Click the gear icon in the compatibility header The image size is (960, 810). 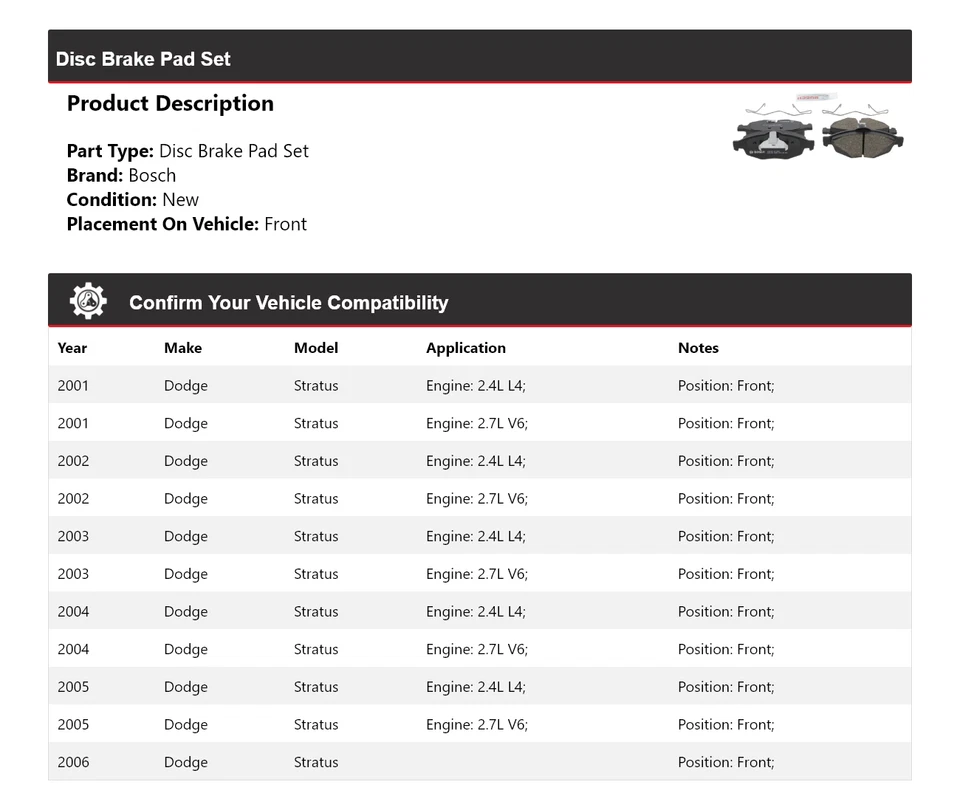(x=88, y=301)
